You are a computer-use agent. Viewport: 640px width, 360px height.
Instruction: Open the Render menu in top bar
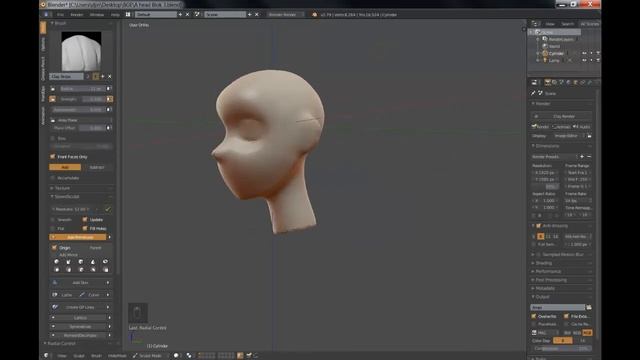click(77, 15)
